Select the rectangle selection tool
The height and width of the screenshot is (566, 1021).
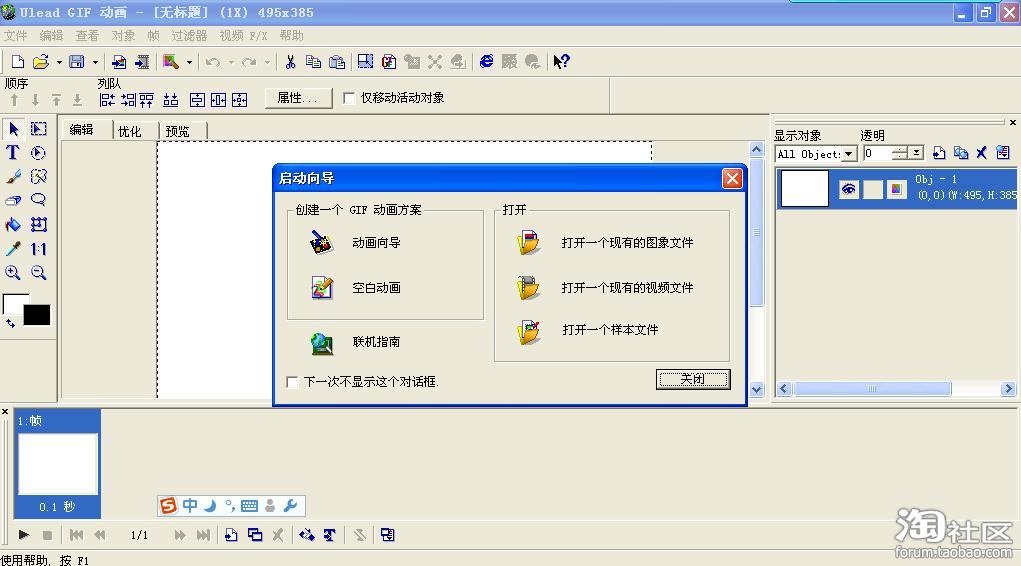(38, 129)
